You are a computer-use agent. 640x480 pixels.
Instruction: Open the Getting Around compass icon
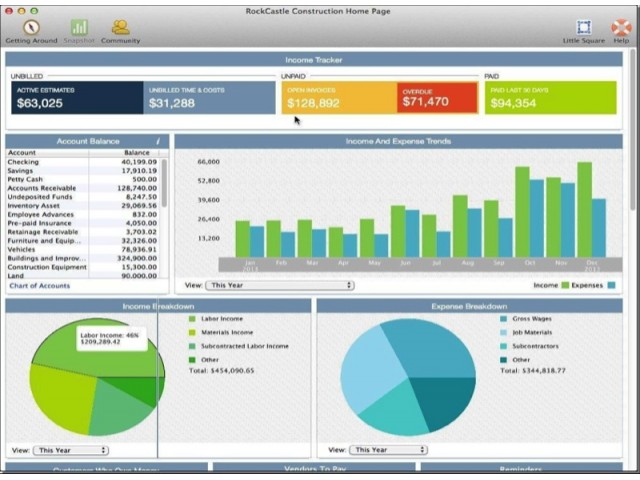click(x=31, y=27)
